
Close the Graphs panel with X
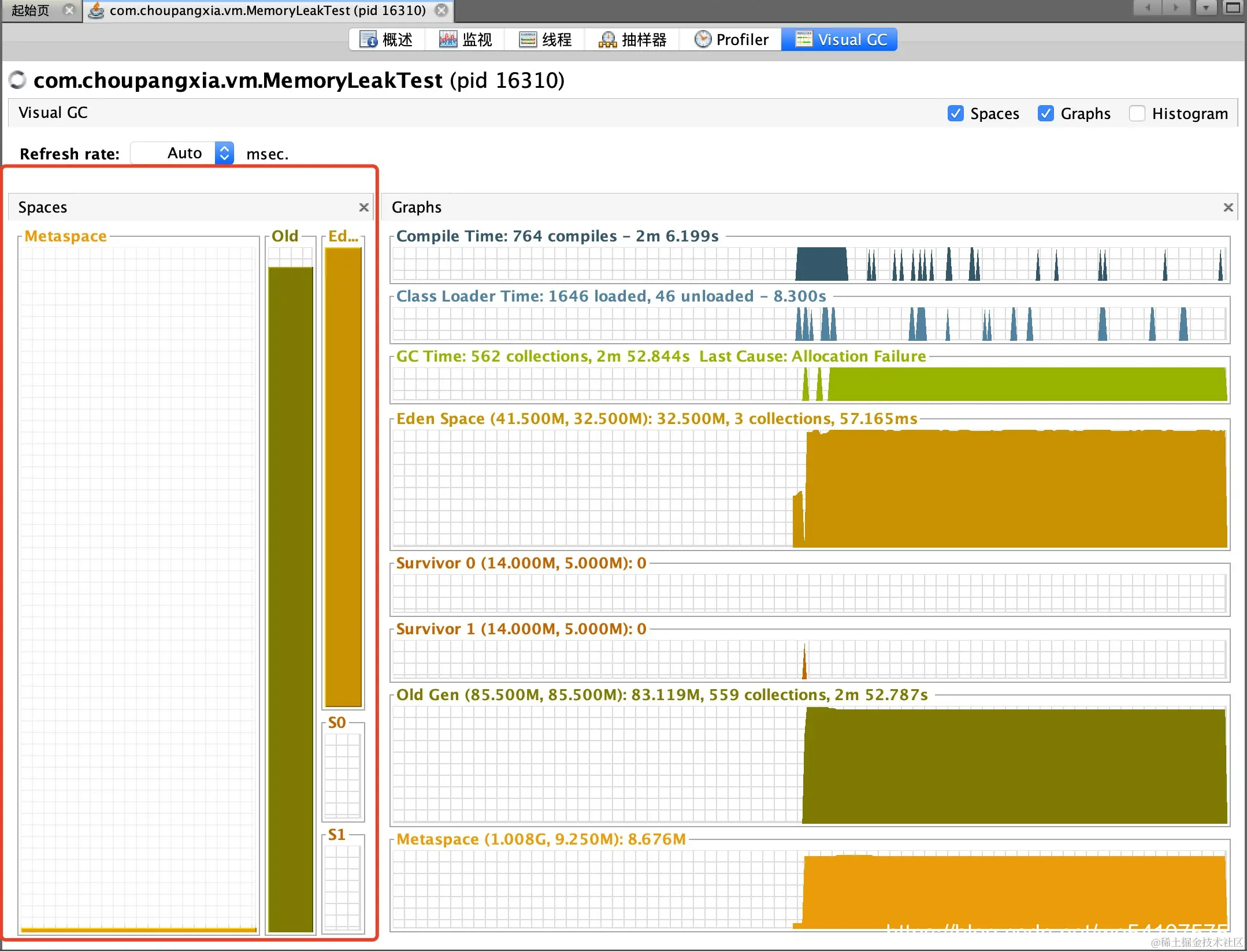click(1228, 207)
